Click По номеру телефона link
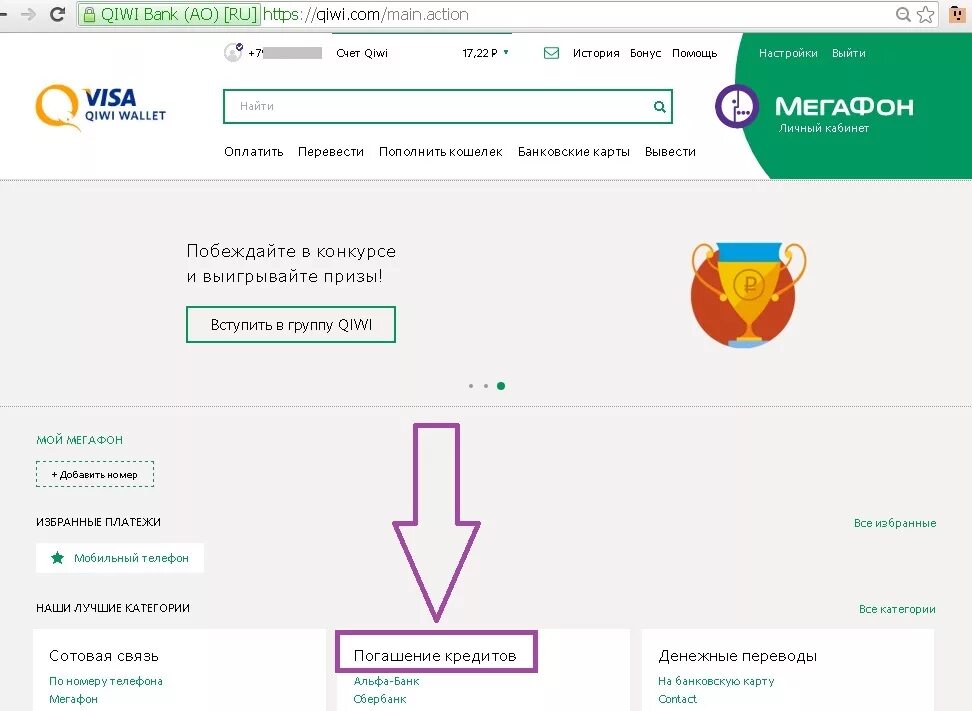This screenshot has height=711, width=972. [x=105, y=681]
